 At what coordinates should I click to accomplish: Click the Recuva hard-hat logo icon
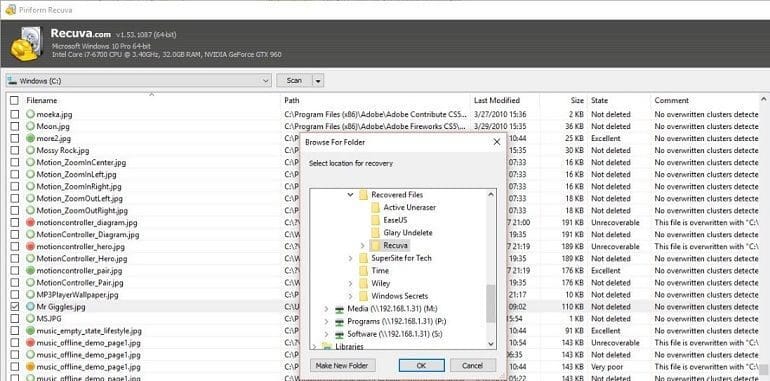click(26, 45)
